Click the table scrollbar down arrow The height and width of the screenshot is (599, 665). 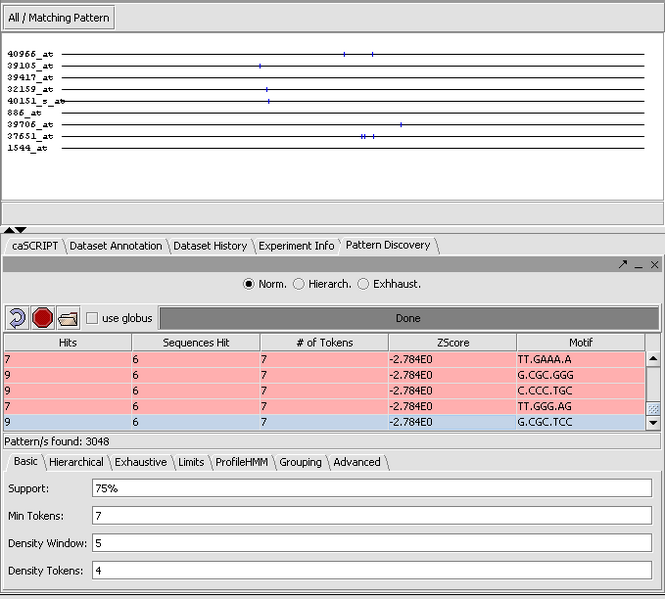tap(653, 423)
